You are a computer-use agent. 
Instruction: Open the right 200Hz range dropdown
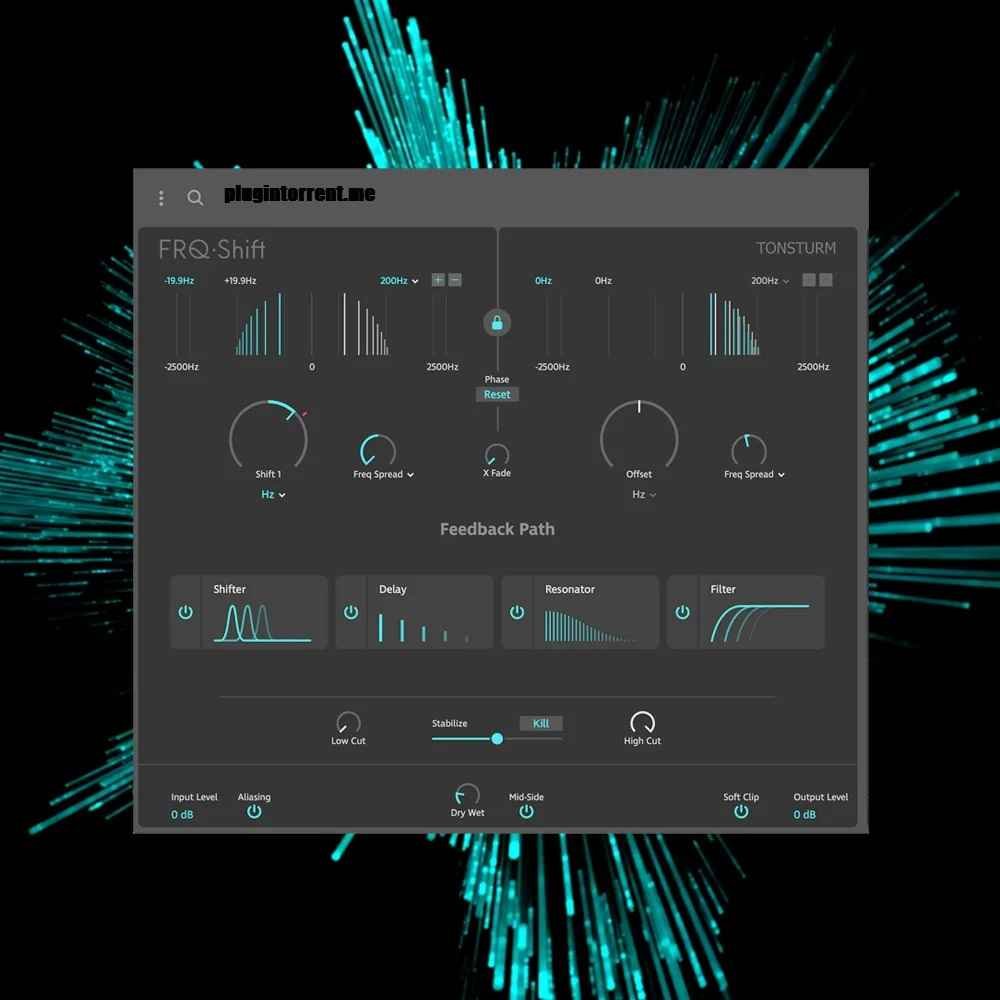coord(770,281)
